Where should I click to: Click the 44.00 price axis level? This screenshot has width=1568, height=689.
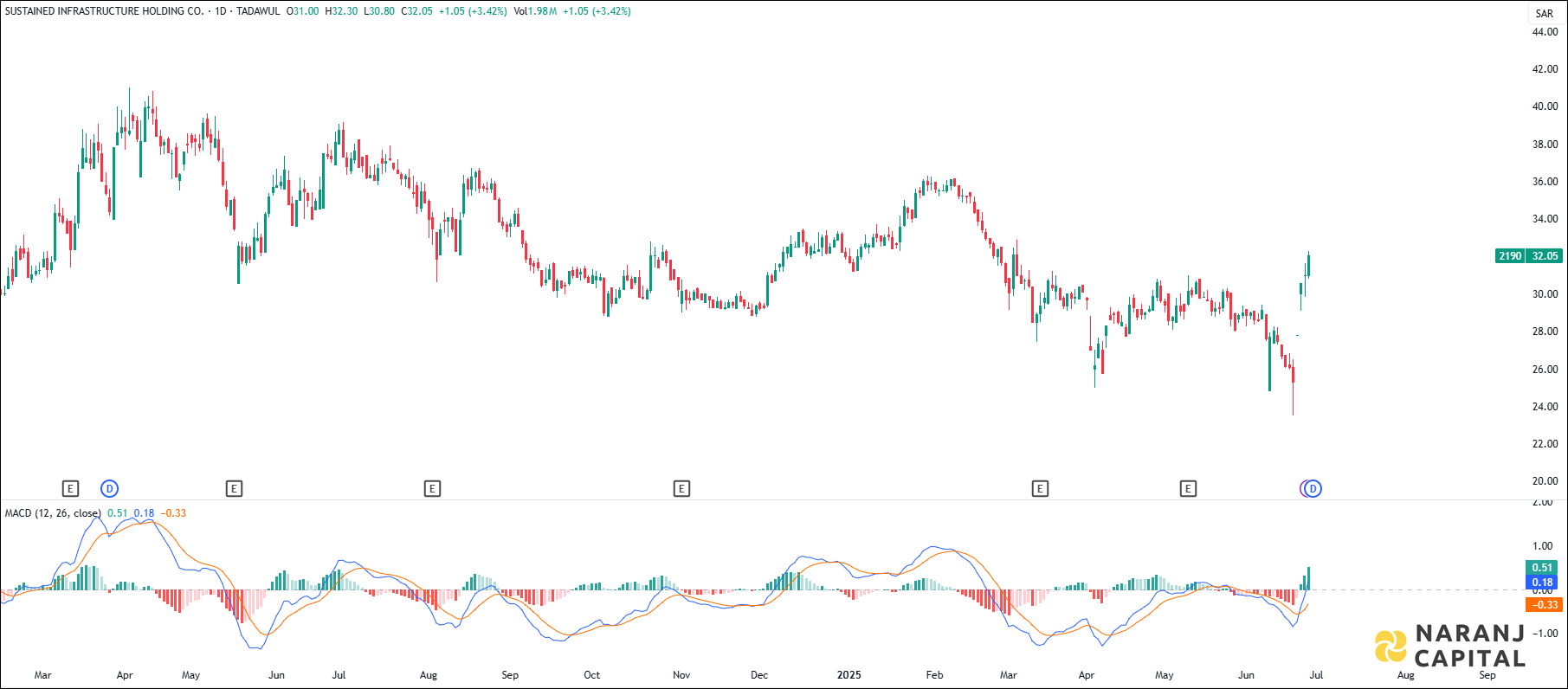(1545, 32)
